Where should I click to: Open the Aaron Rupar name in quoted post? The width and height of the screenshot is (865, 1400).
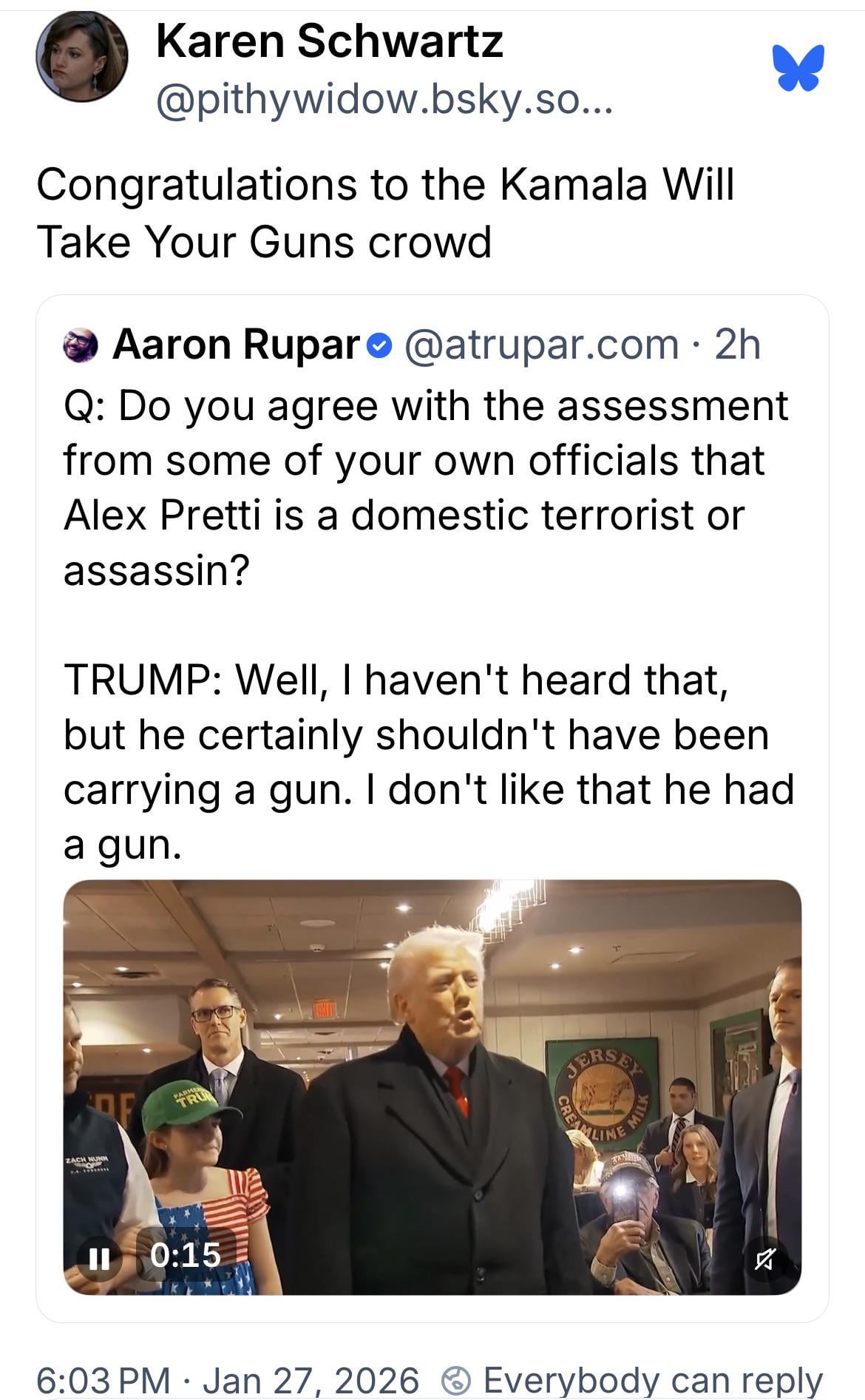coord(235,345)
